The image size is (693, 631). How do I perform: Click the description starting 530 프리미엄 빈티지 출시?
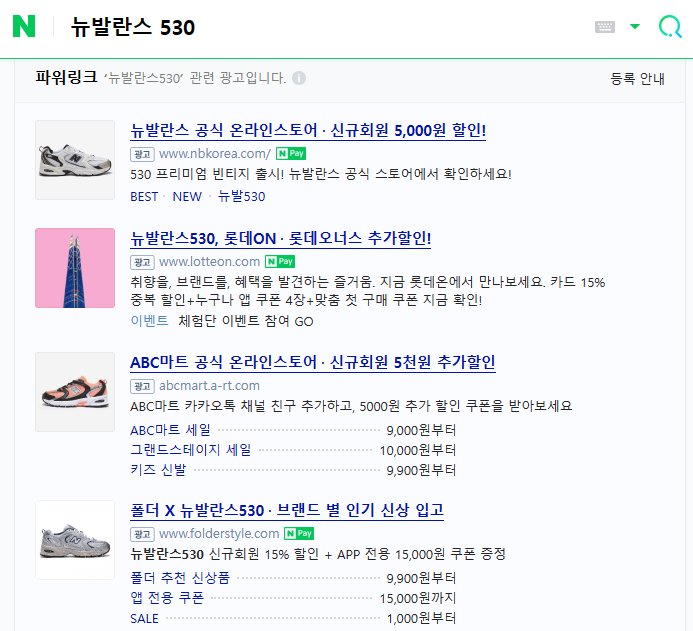click(321, 174)
